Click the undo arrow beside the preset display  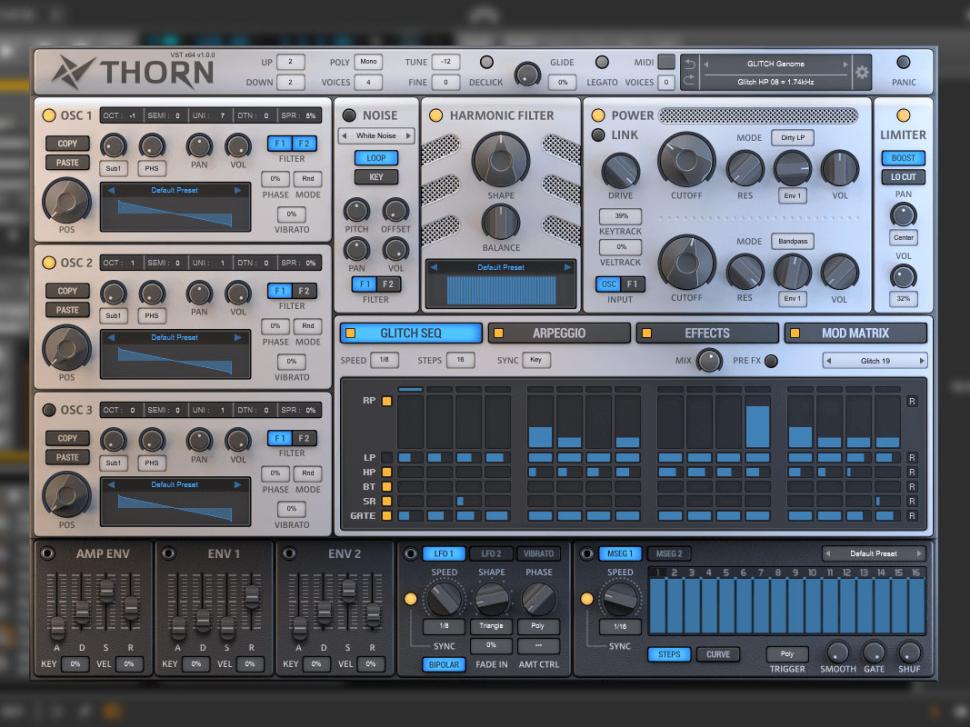(x=688, y=64)
